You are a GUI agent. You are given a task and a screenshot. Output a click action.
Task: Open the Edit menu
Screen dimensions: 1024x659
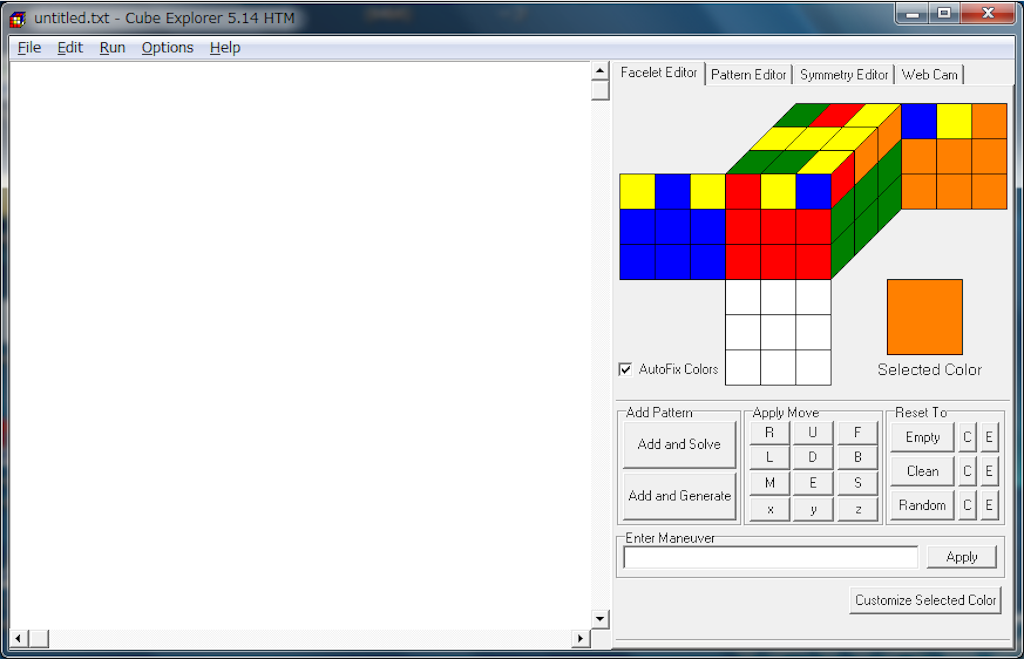click(x=70, y=48)
